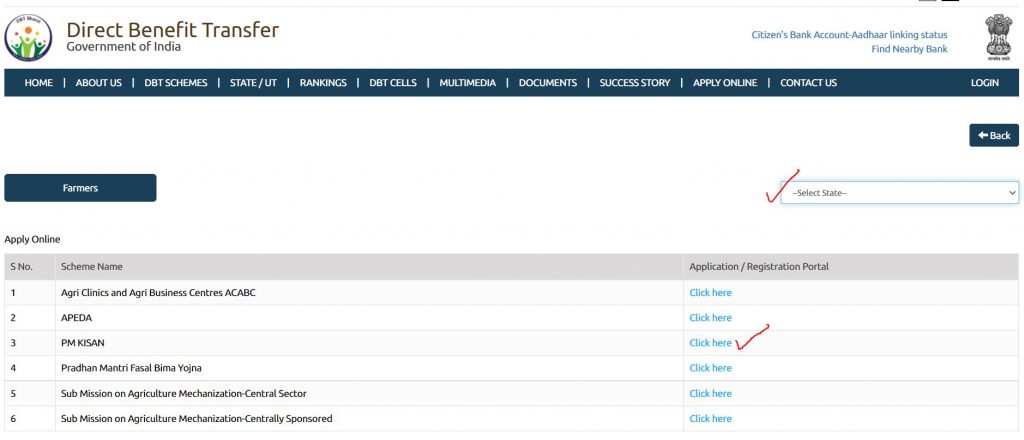Screen dimensions: 1024x440
Task: Open the Select State dropdown
Action: click(x=899, y=193)
